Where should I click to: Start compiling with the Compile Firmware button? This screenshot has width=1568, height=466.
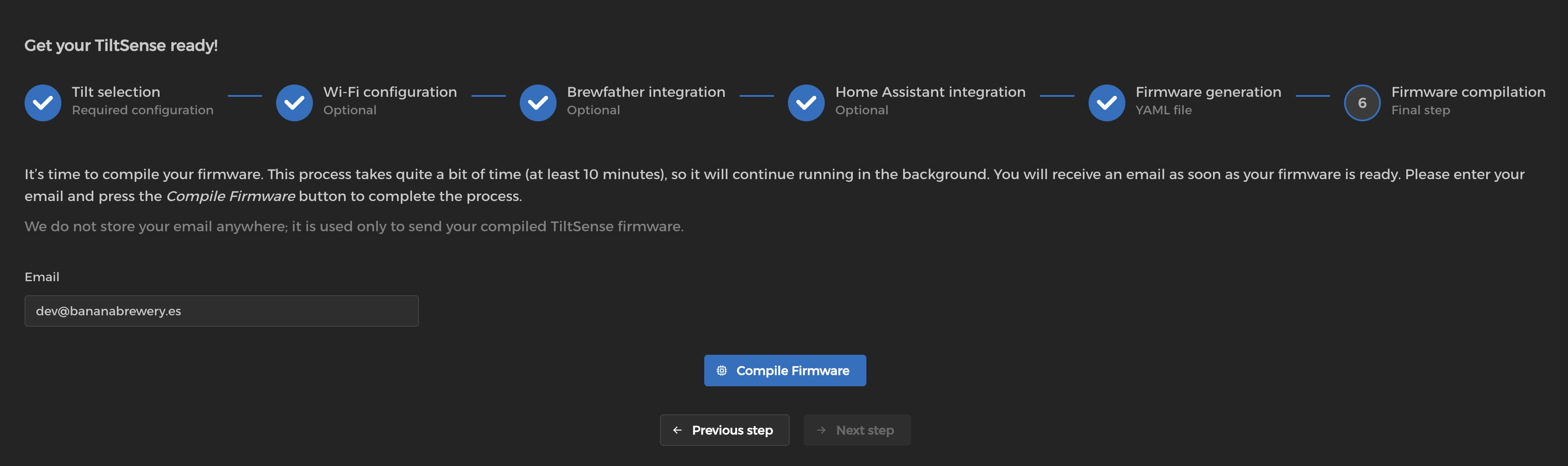(x=785, y=371)
